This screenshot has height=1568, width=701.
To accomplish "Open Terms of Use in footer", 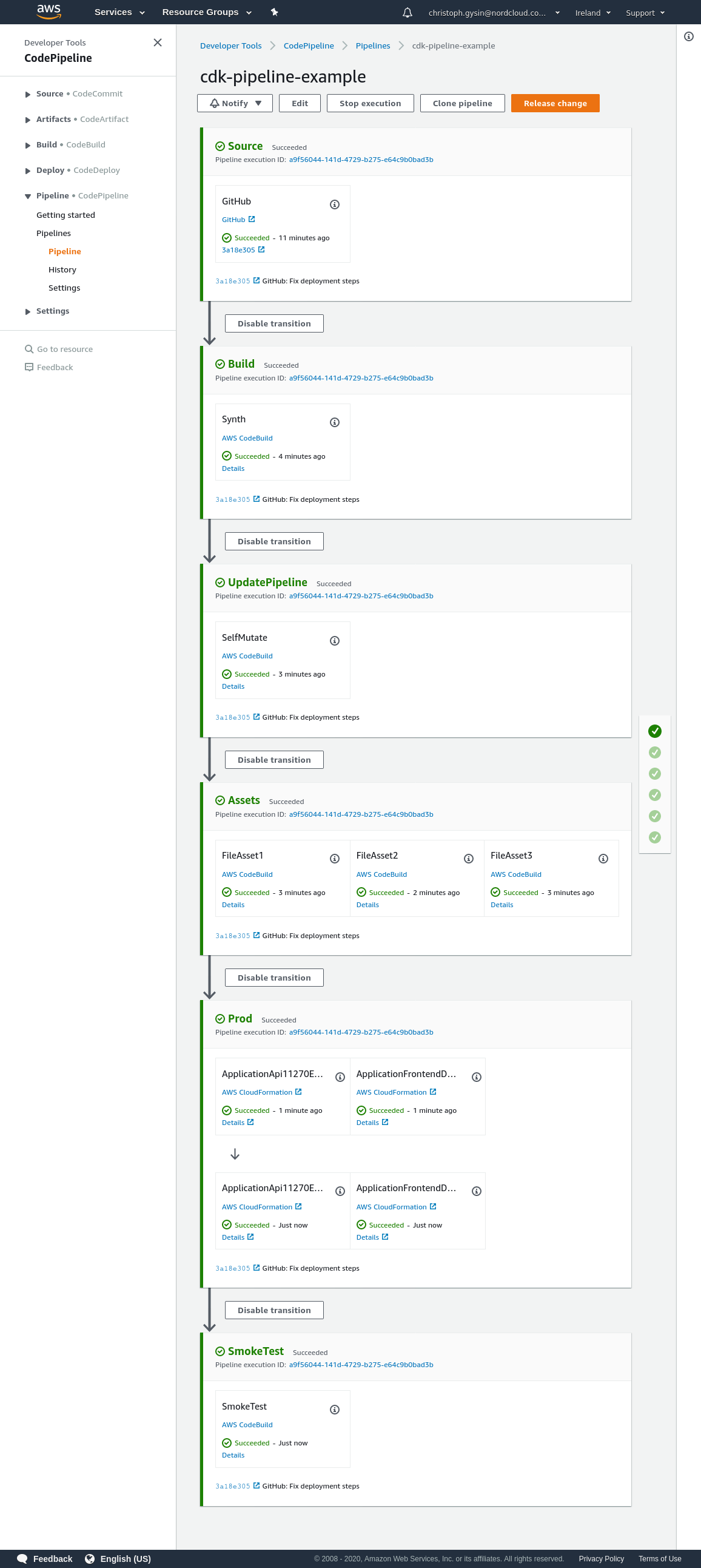I will (660, 1559).
